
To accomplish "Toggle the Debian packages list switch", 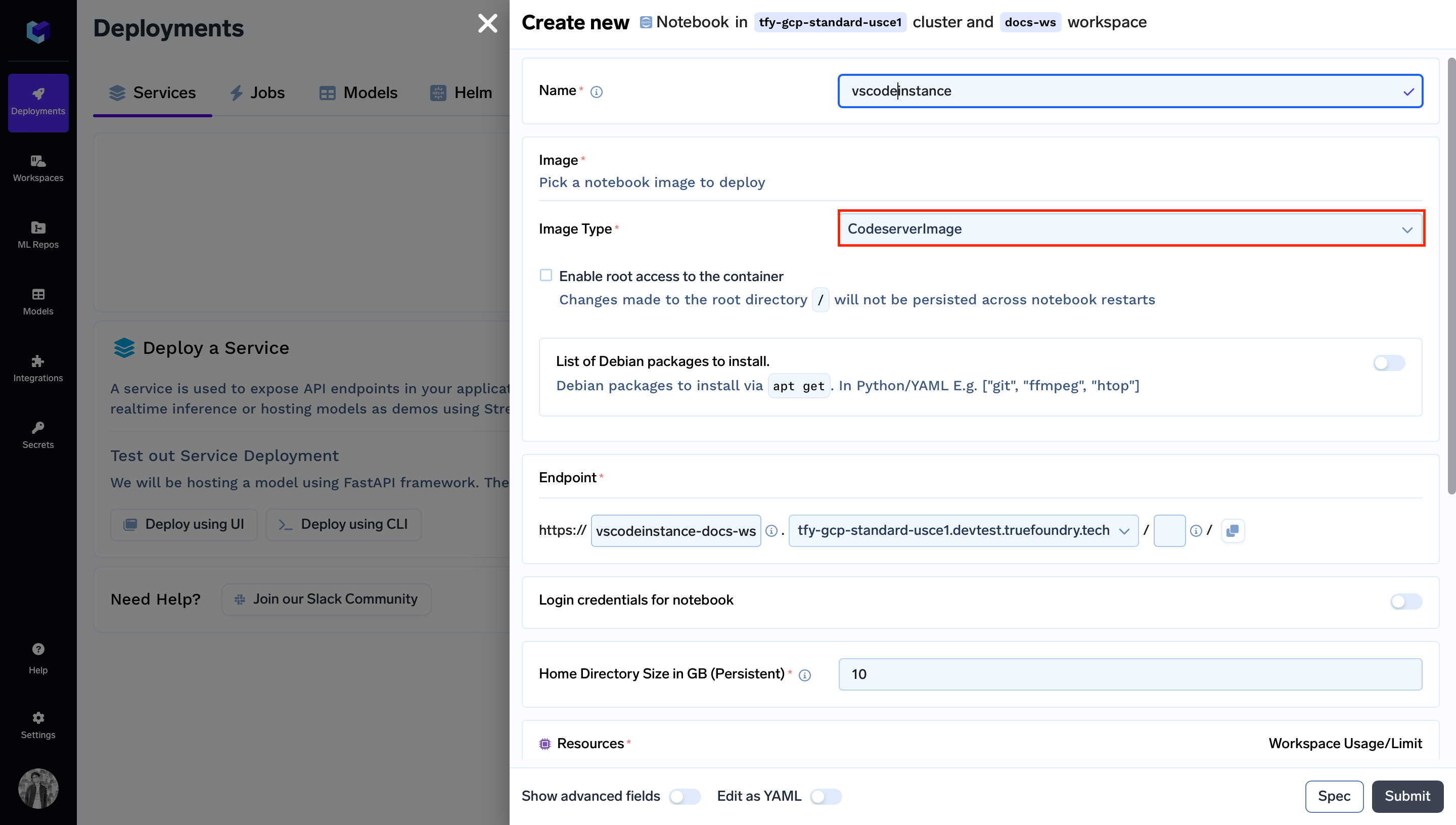I will click(x=1388, y=362).
